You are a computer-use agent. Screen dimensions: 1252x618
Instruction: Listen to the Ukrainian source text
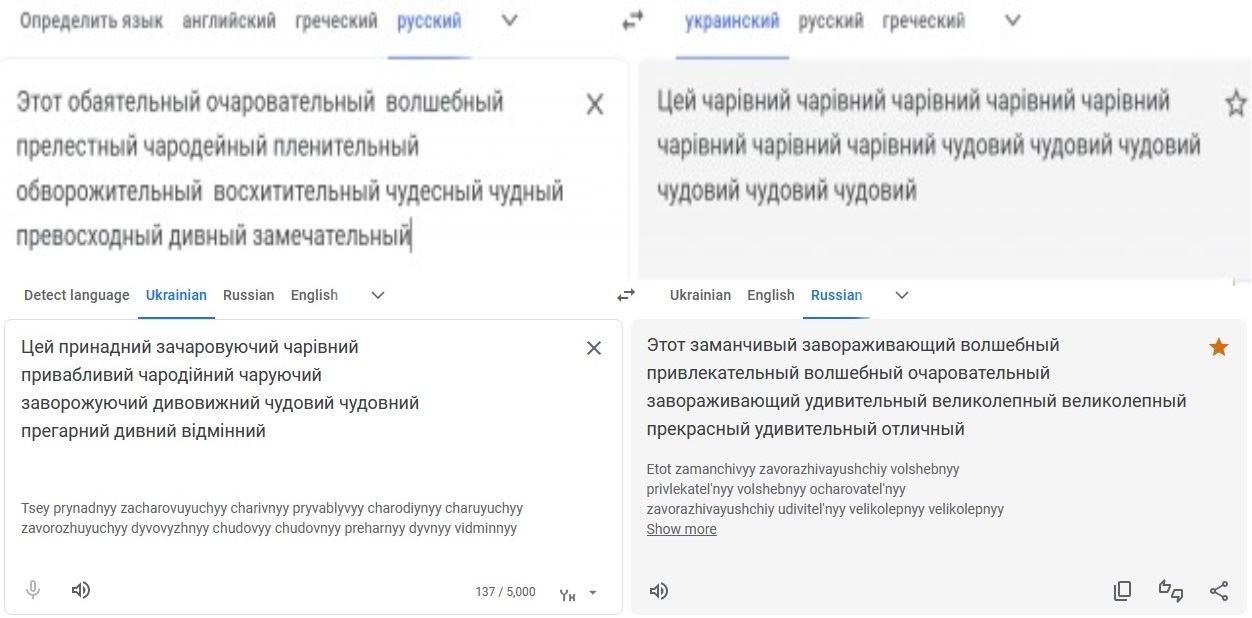[81, 590]
